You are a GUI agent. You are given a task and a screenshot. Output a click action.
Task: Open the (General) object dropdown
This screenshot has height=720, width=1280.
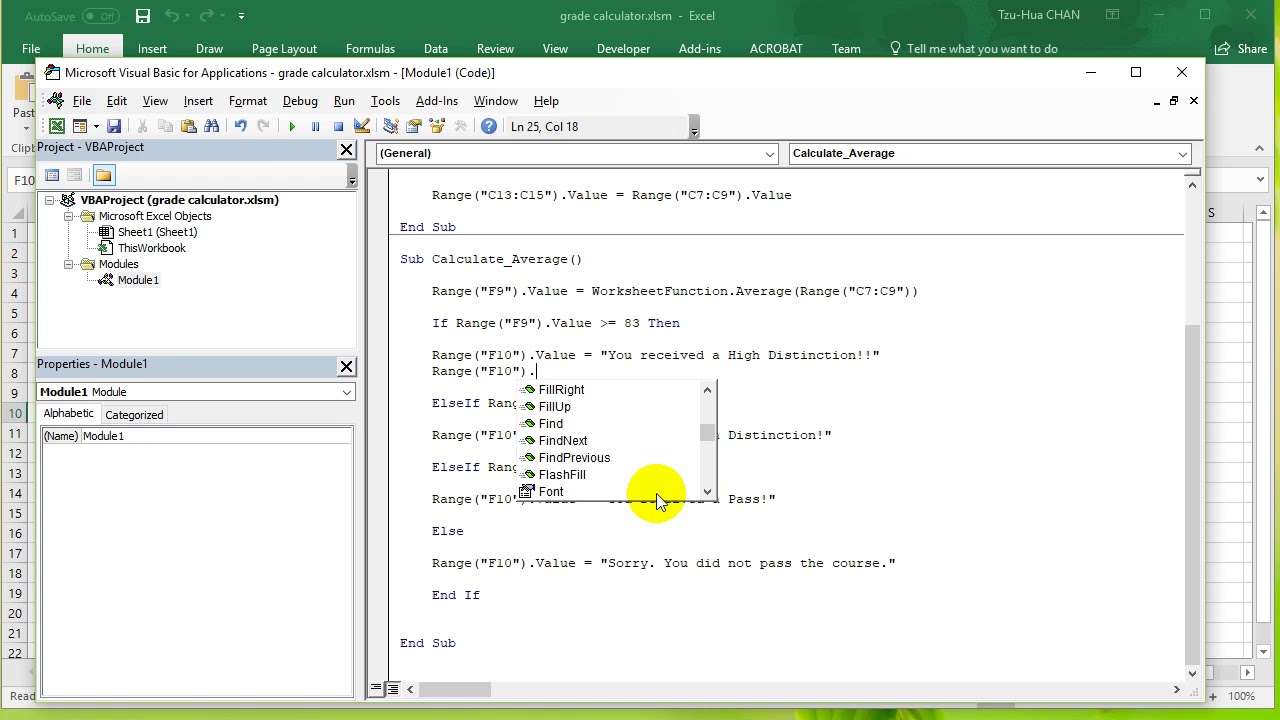(770, 154)
